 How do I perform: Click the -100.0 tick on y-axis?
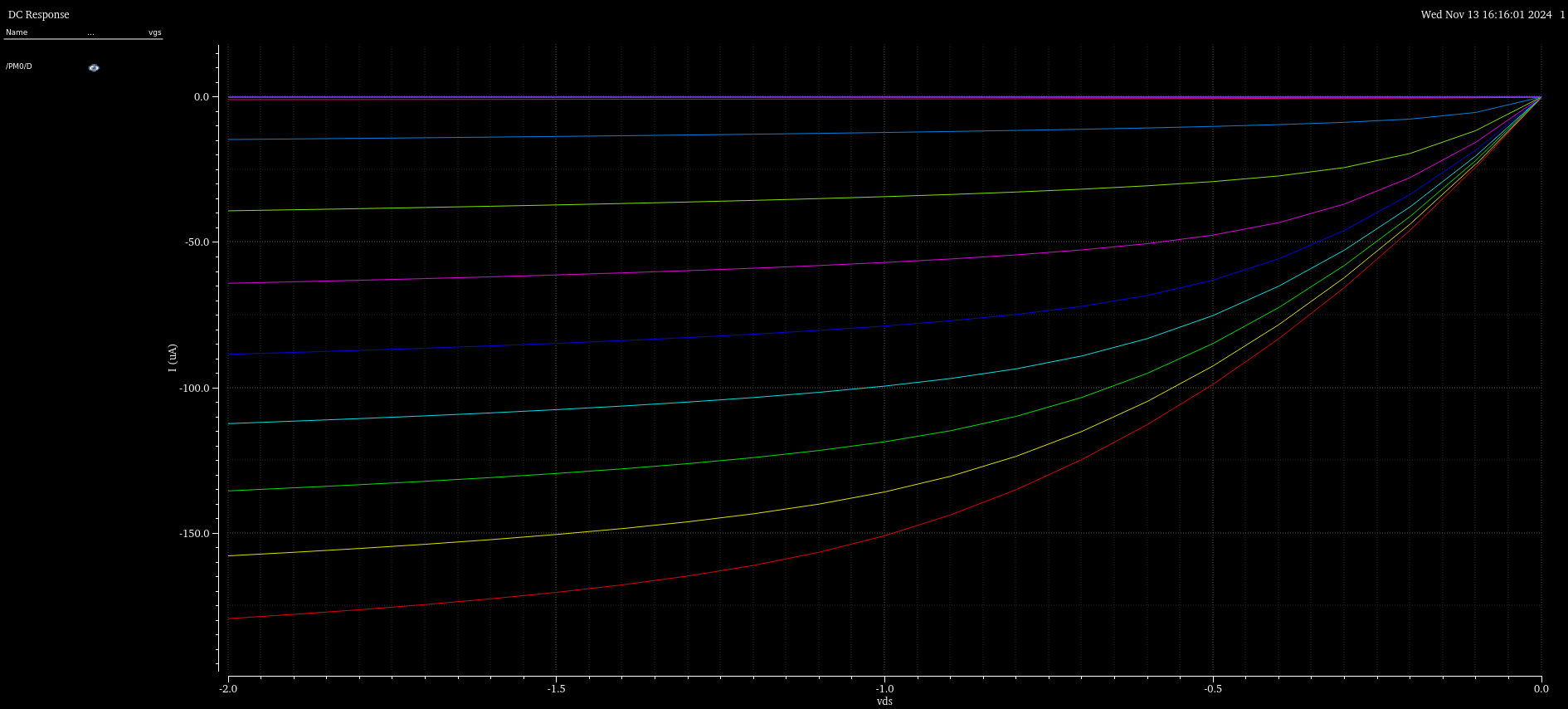(x=195, y=388)
